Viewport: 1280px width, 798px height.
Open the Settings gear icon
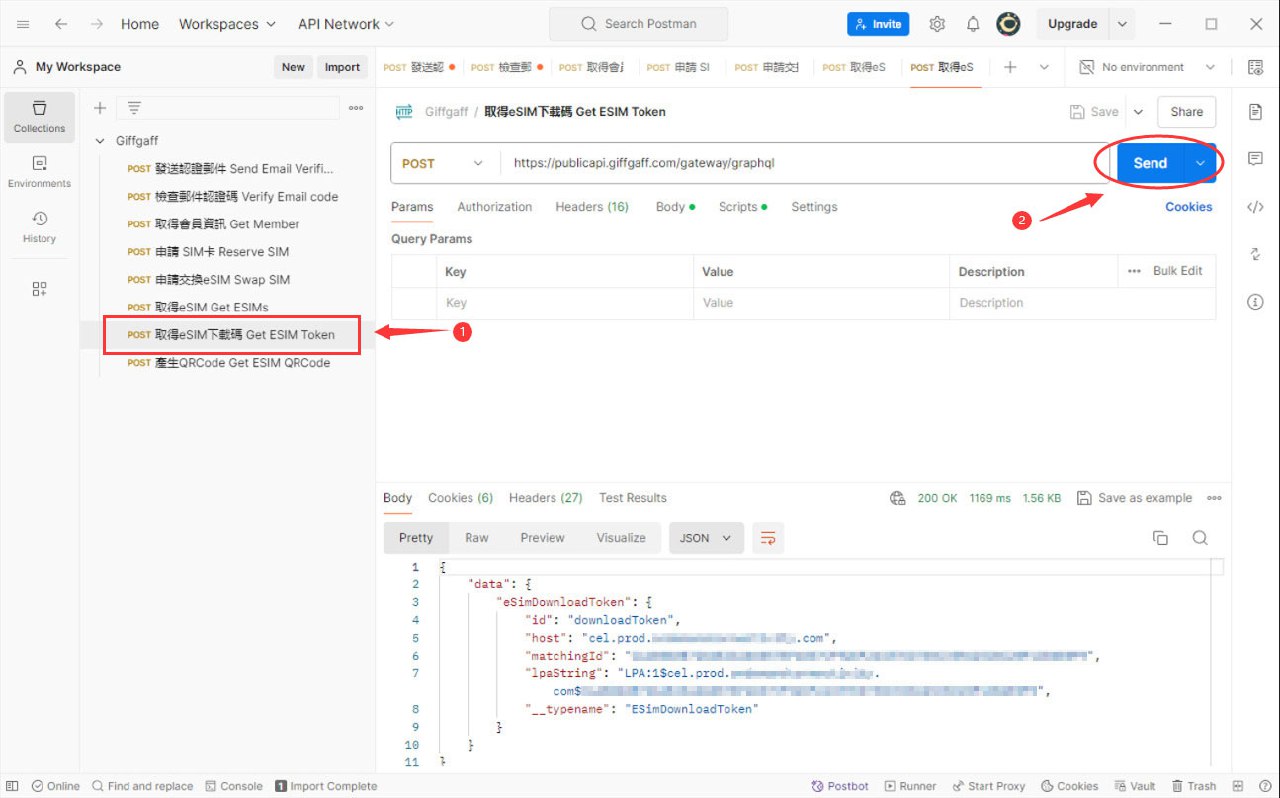tap(937, 24)
